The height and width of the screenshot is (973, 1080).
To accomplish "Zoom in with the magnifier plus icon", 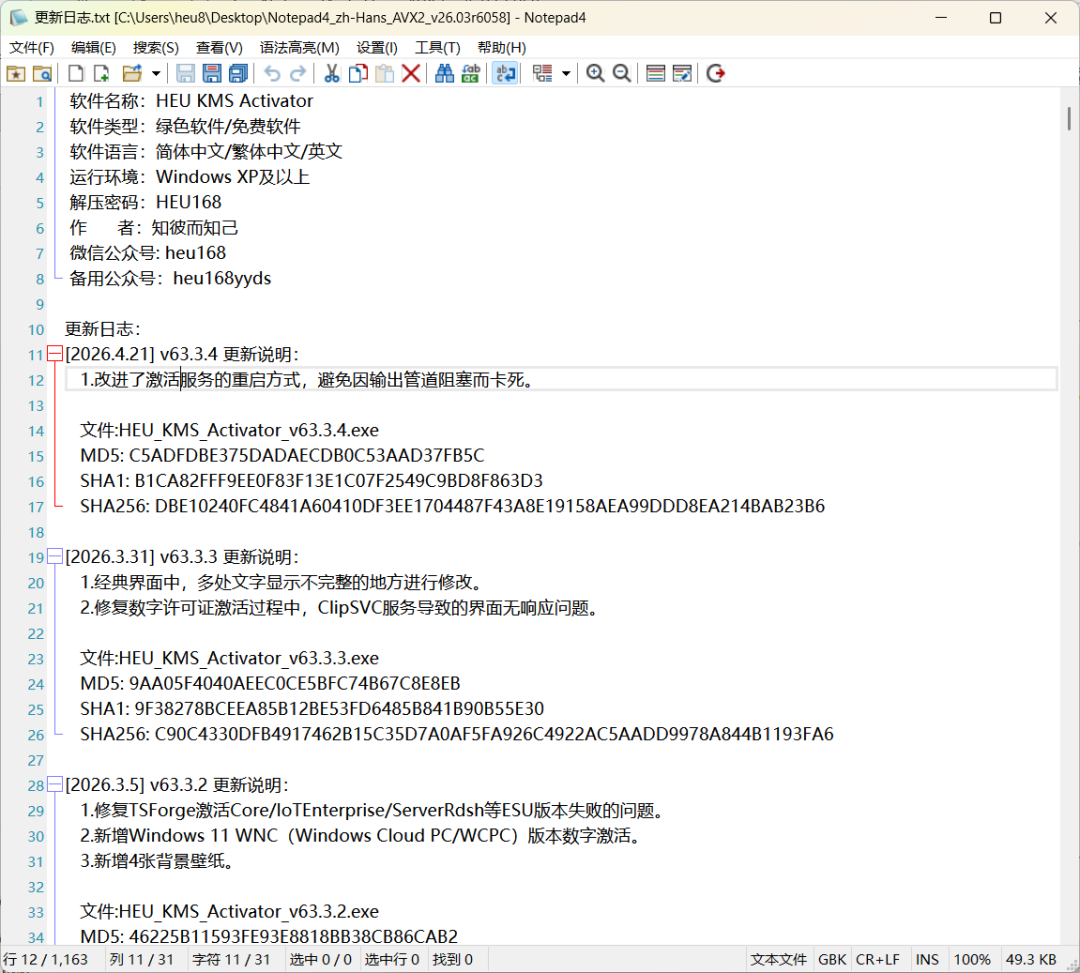I will [595, 74].
